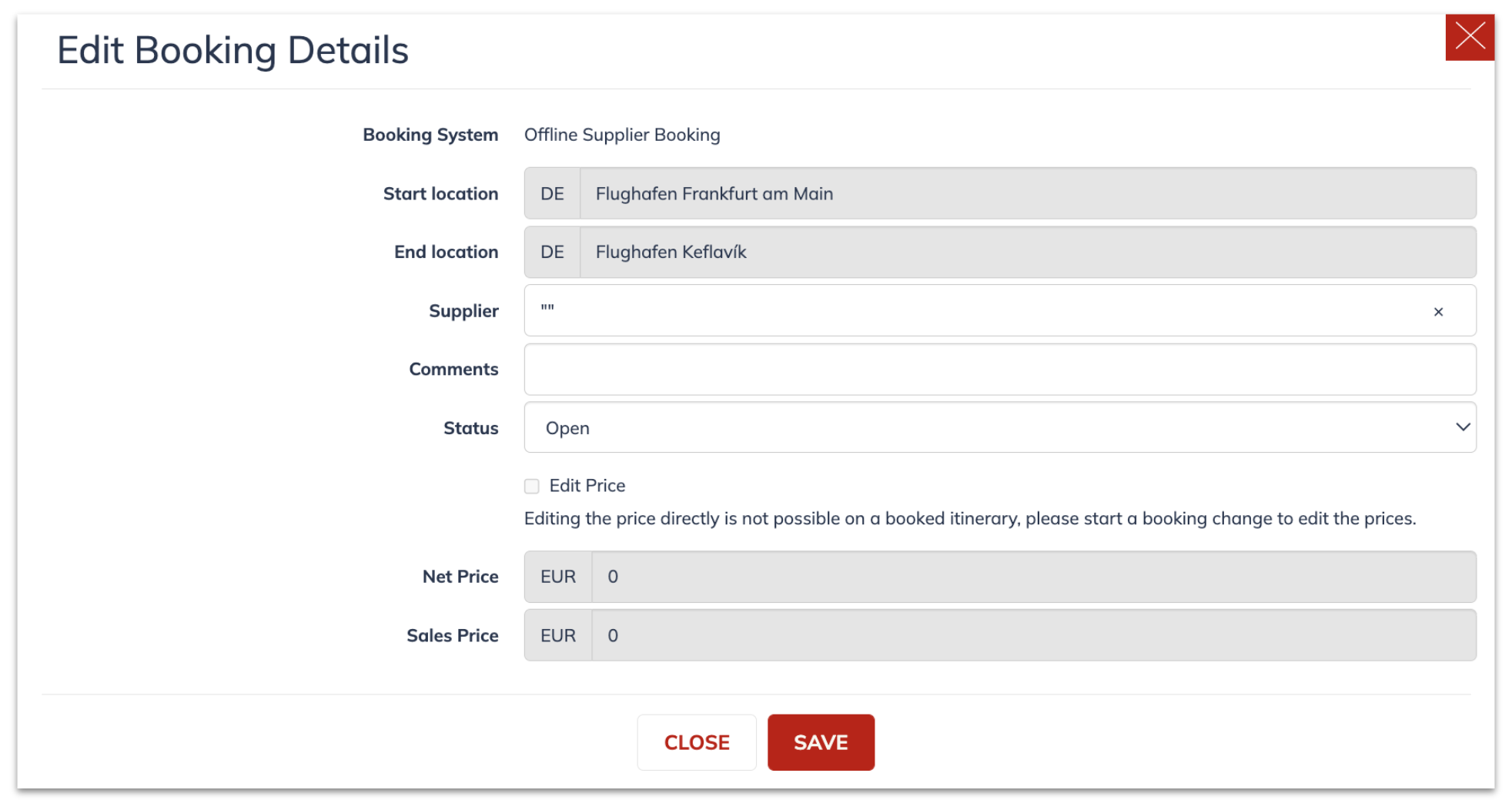The height and width of the screenshot is (810, 1512).
Task: Click the Edit Price label text
Action: (587, 486)
